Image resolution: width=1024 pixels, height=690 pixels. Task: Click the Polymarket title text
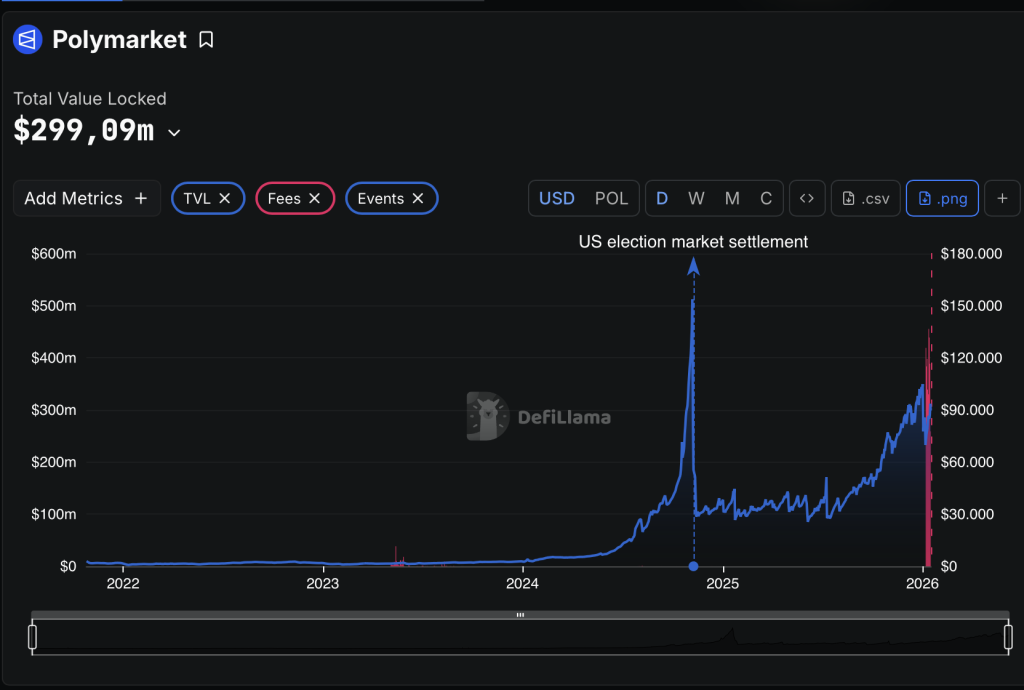(x=120, y=40)
